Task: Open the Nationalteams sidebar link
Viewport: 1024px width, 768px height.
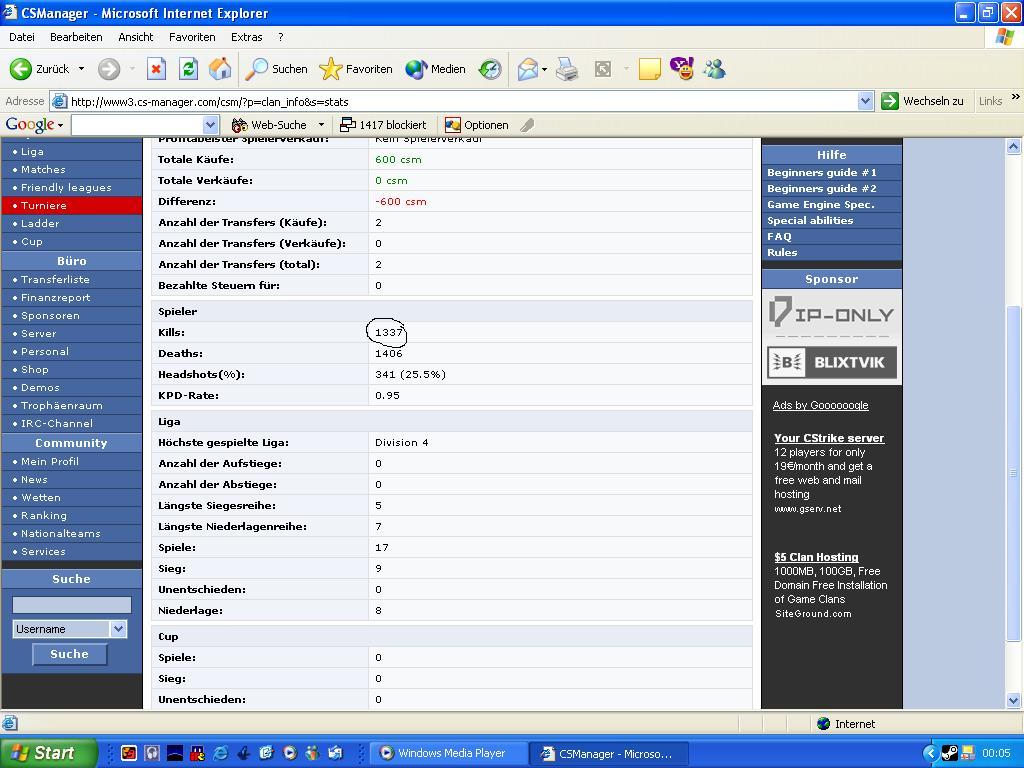Action: coord(61,534)
